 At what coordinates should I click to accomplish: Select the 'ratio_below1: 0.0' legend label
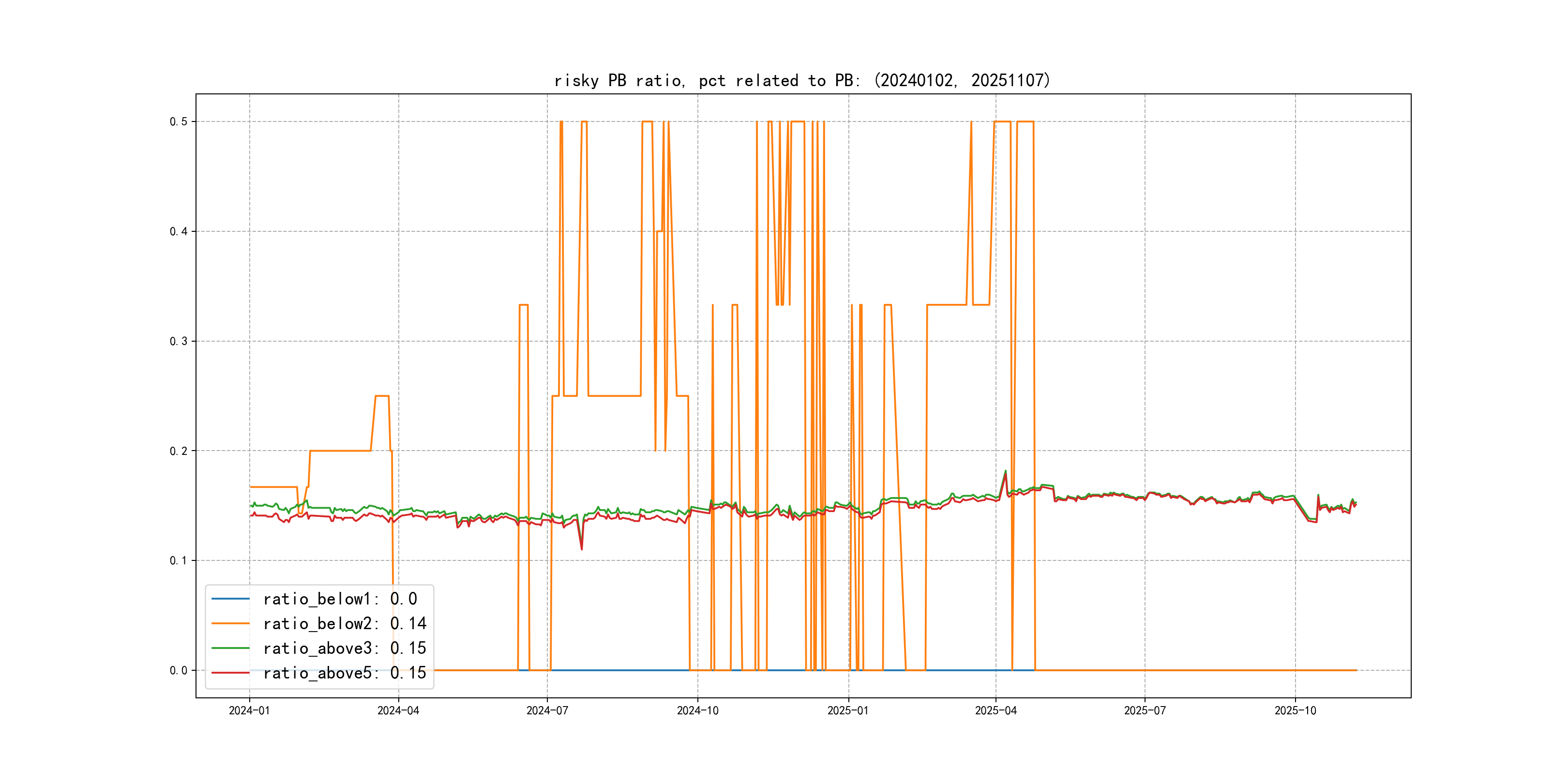(x=340, y=599)
